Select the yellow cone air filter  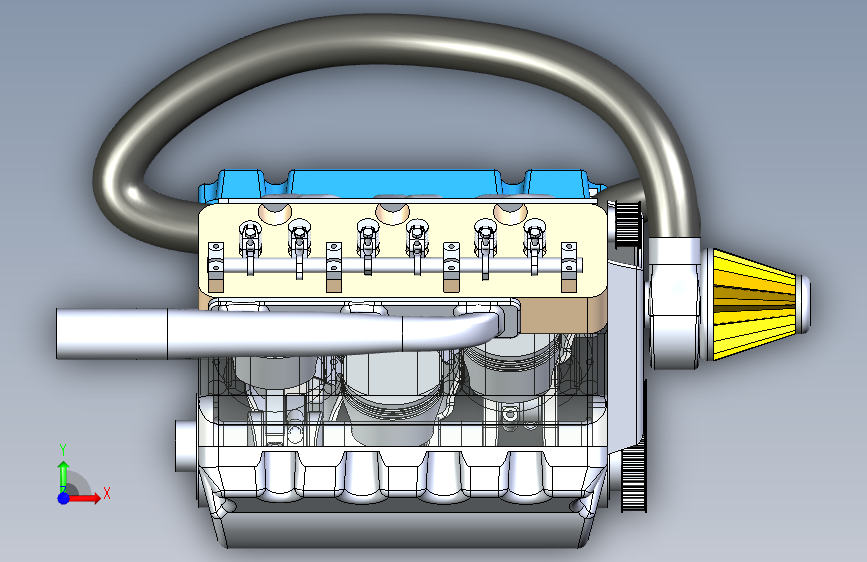click(x=754, y=304)
